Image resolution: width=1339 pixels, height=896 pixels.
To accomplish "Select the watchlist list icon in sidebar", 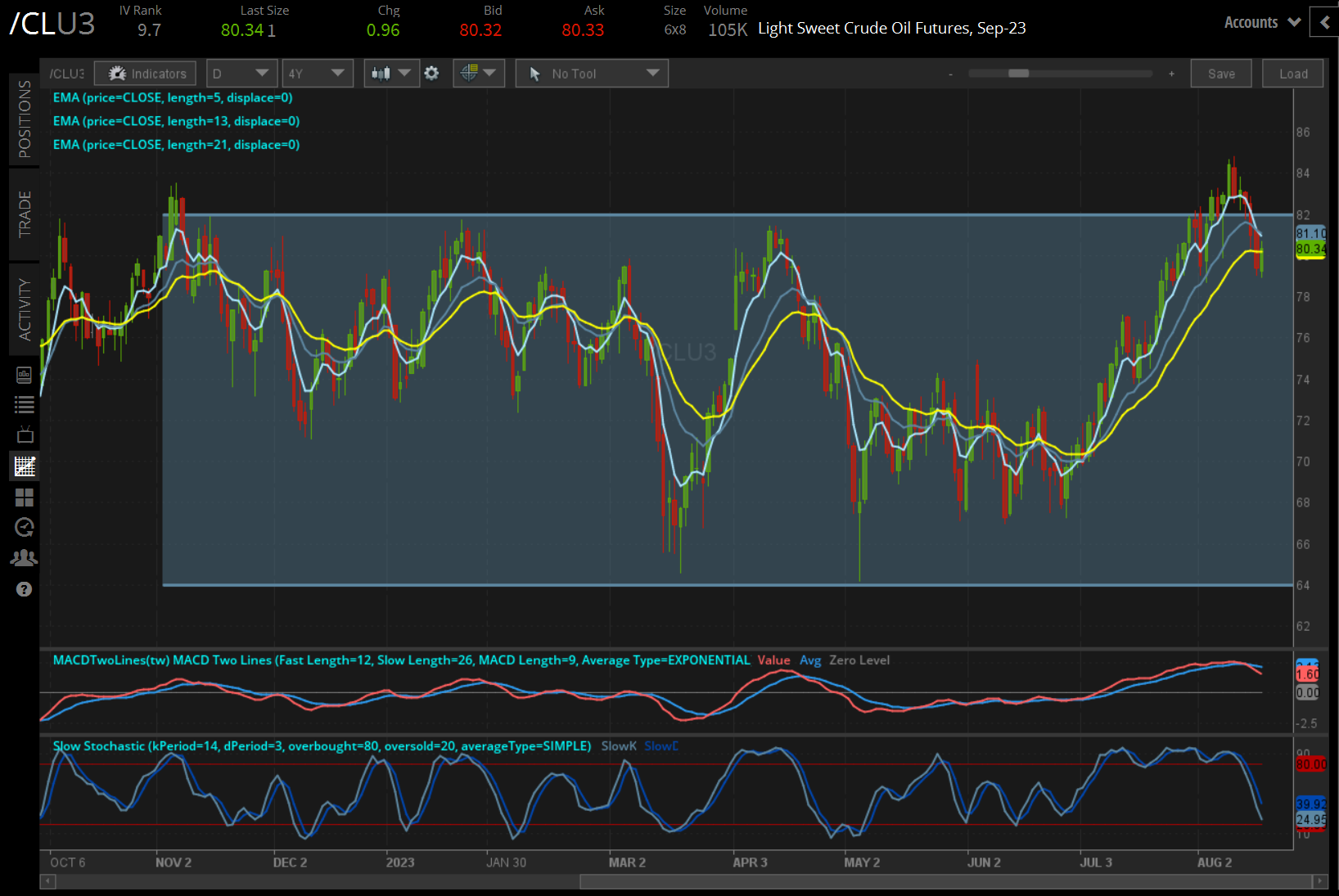I will pos(24,403).
